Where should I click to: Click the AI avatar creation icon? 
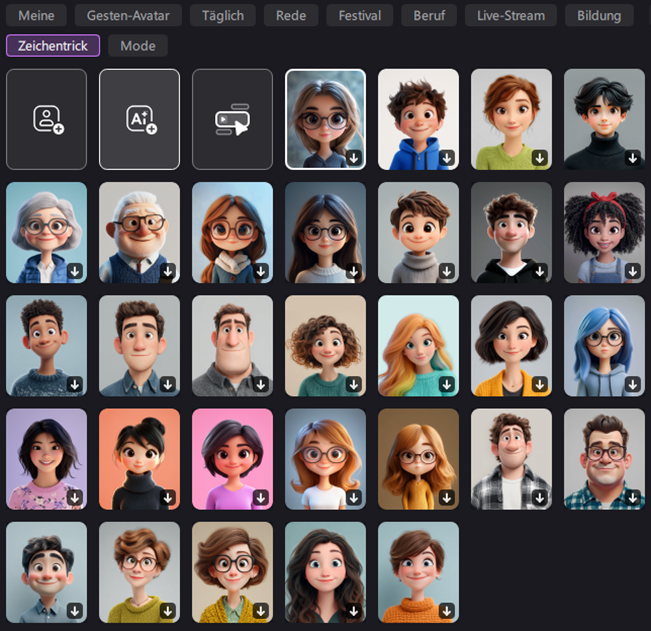tap(139, 119)
